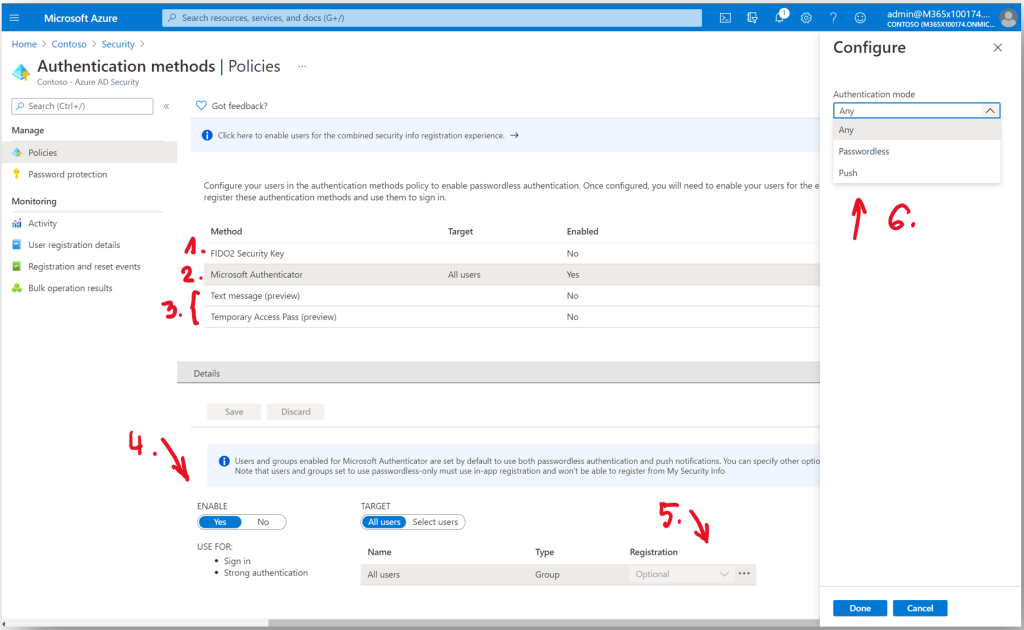Viewport: 1024px width, 630px height.
Task: Switch TARGET to Select users
Action: pos(435,522)
